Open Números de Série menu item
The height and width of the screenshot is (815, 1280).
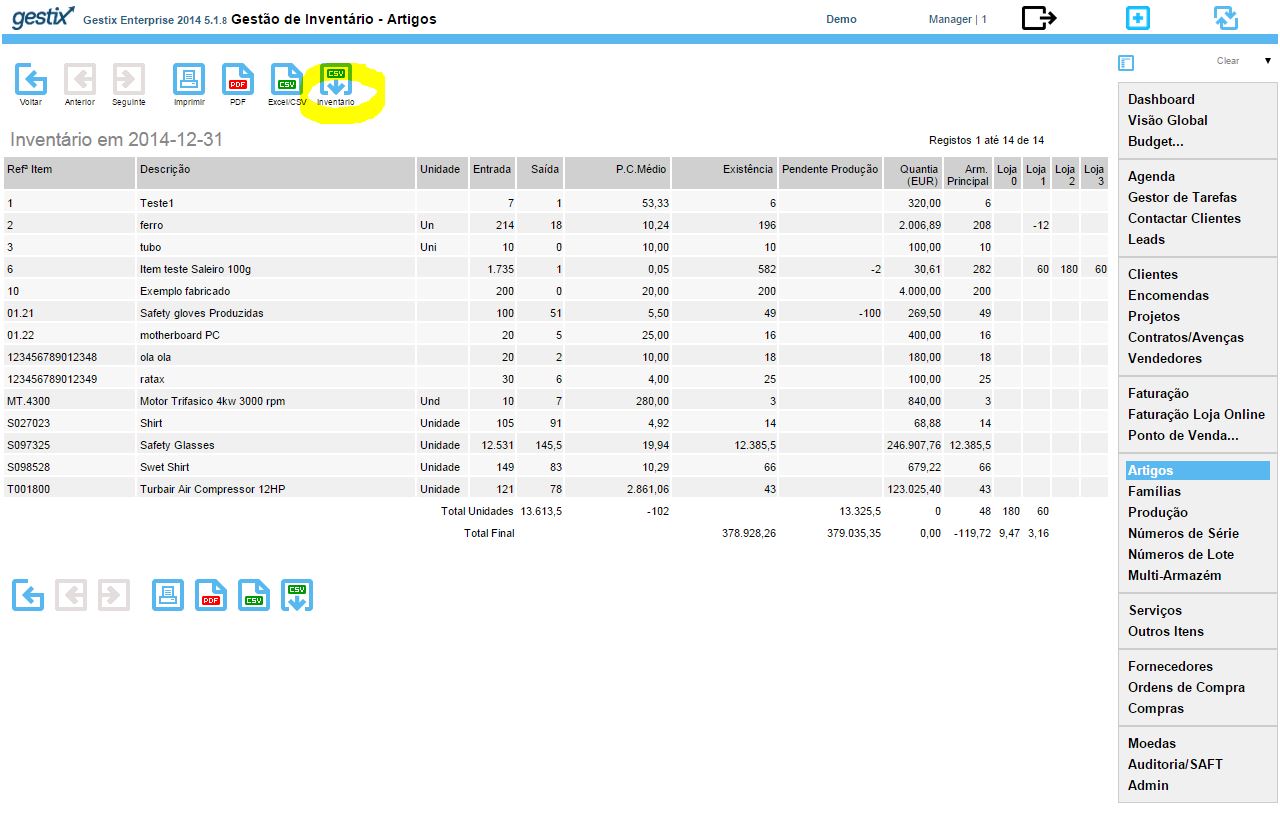(1183, 533)
